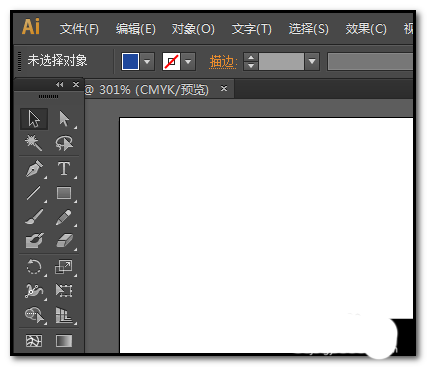Select the Gradient tool

click(64, 341)
